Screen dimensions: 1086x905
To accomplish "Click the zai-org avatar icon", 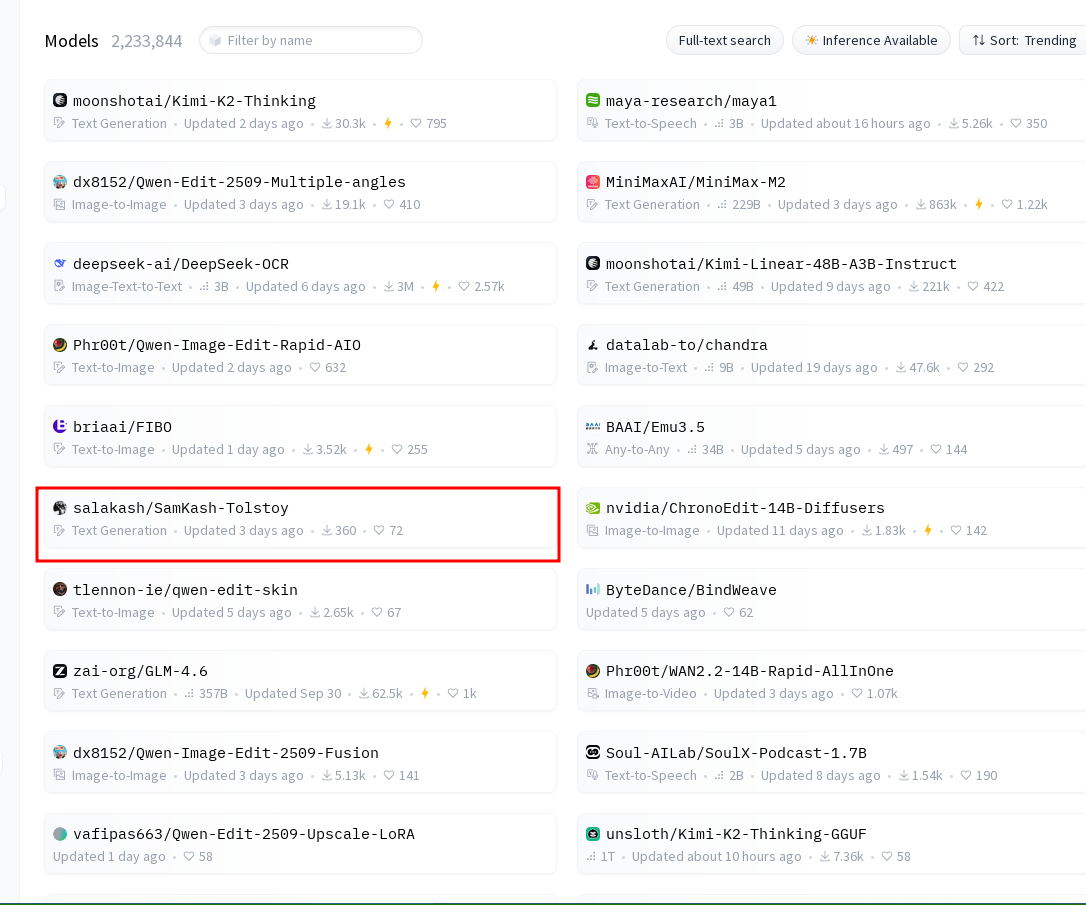I will tap(60, 671).
